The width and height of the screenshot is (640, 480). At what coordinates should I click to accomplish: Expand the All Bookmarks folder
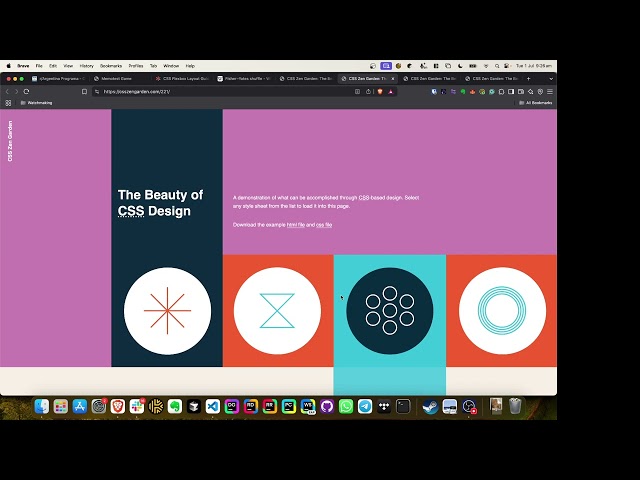534,102
